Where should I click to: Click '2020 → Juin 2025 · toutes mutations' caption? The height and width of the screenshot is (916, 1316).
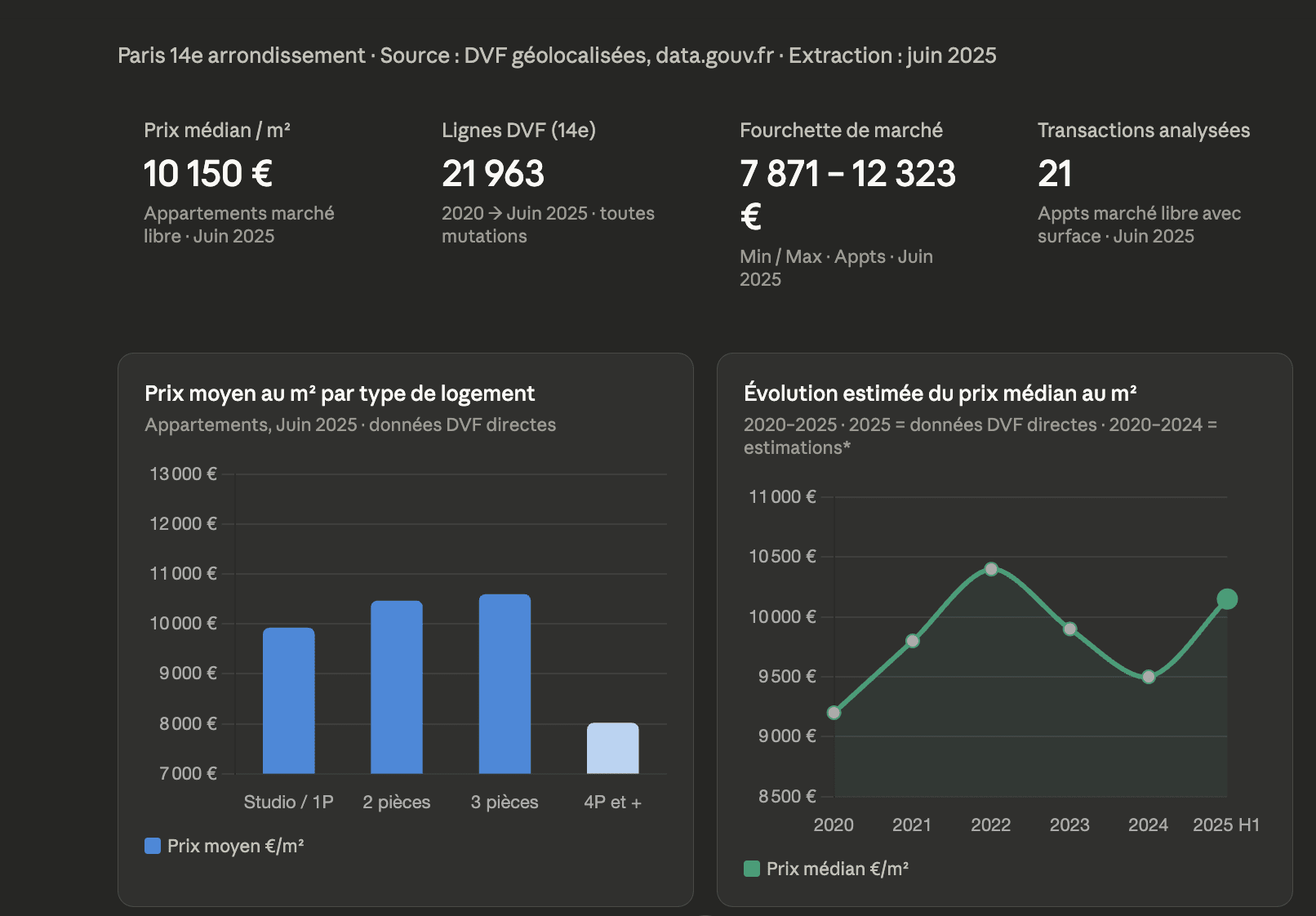point(548,225)
